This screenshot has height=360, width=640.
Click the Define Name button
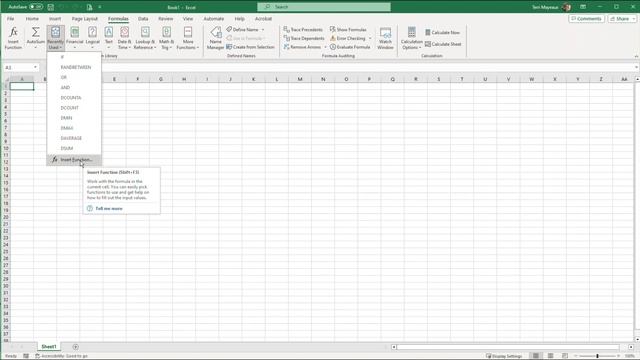pos(242,29)
